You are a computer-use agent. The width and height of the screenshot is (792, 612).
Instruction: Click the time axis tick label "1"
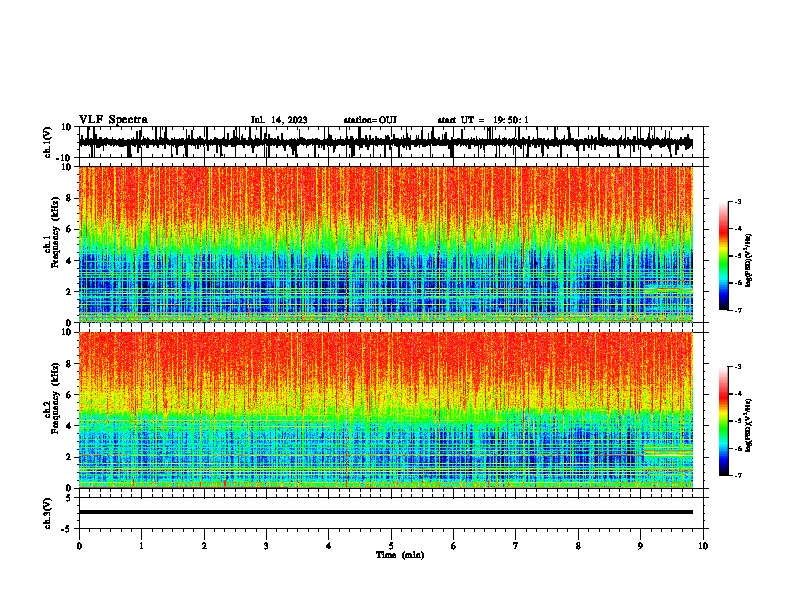[141, 546]
